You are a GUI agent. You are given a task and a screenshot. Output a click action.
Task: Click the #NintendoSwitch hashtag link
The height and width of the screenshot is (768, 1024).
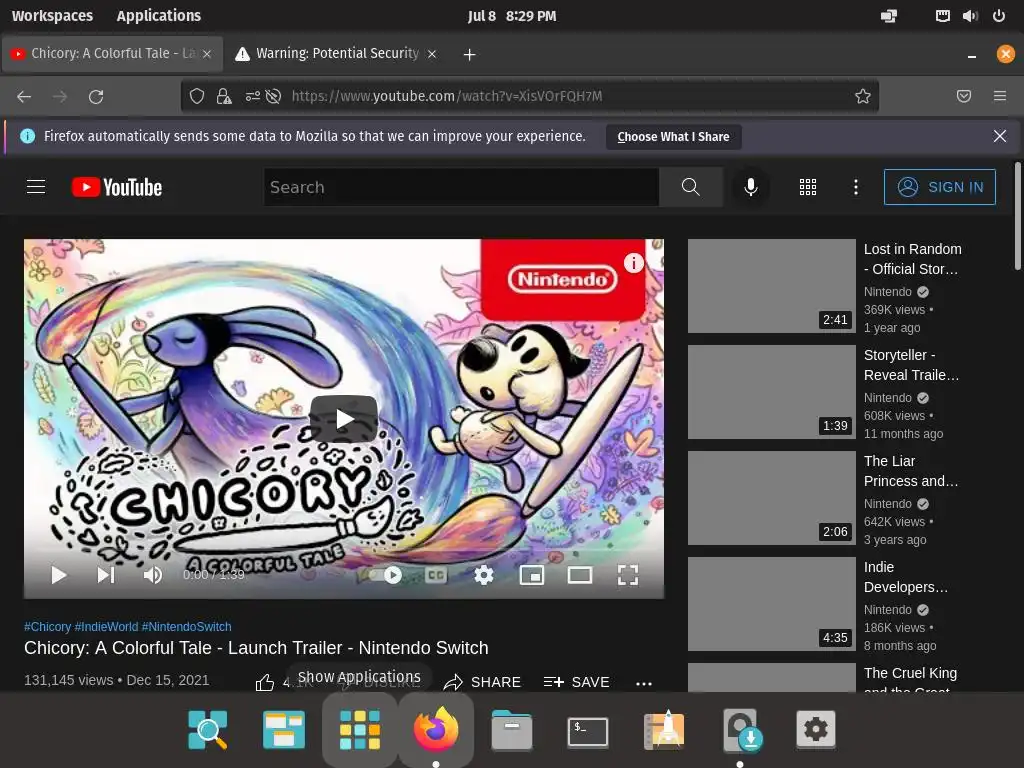tap(187, 627)
